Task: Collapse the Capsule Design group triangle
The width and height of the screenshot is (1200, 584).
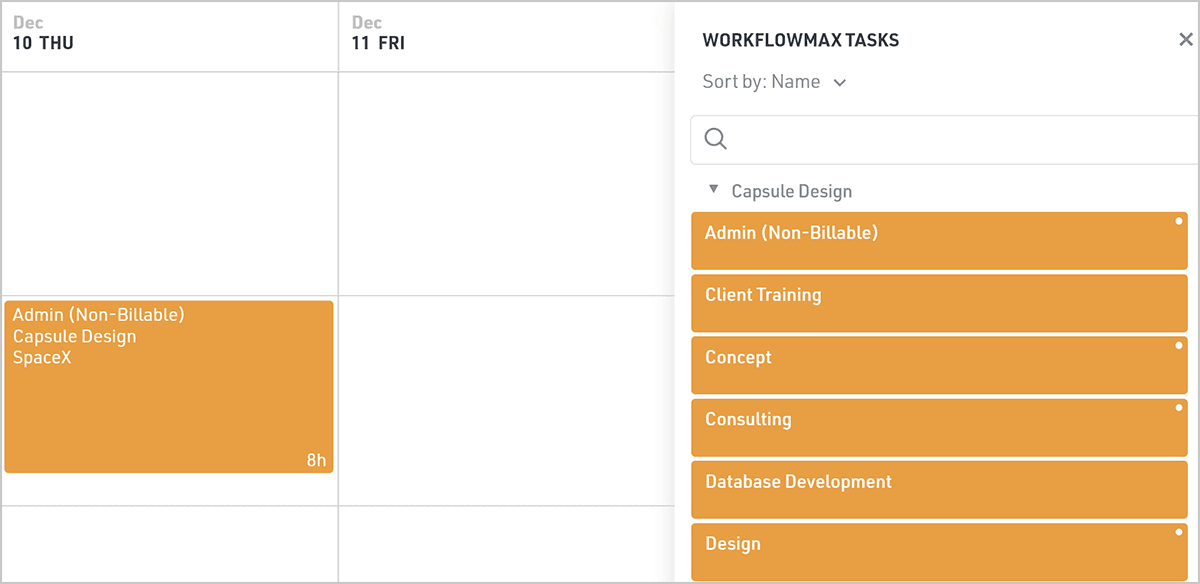Action: (713, 189)
